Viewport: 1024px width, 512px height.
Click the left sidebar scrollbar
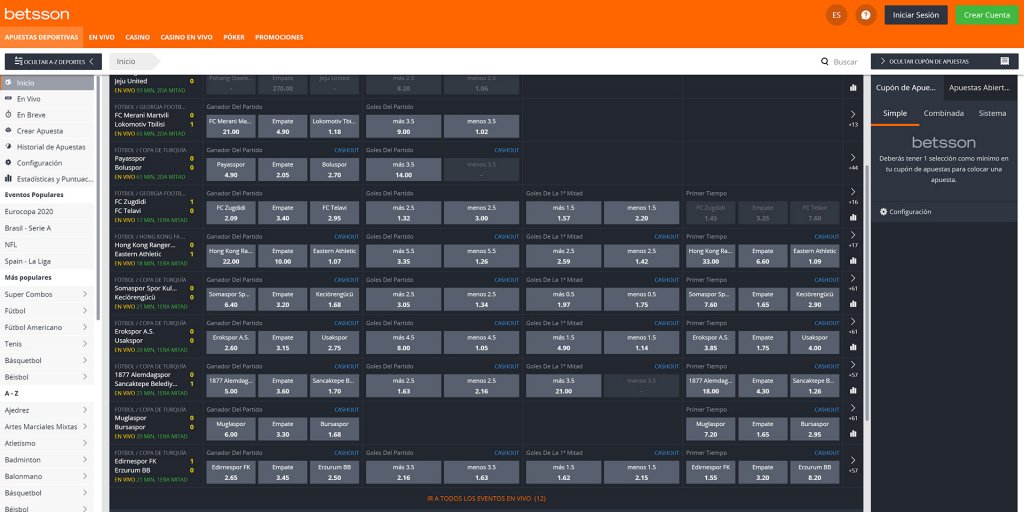pyautogui.click(x=98, y=196)
